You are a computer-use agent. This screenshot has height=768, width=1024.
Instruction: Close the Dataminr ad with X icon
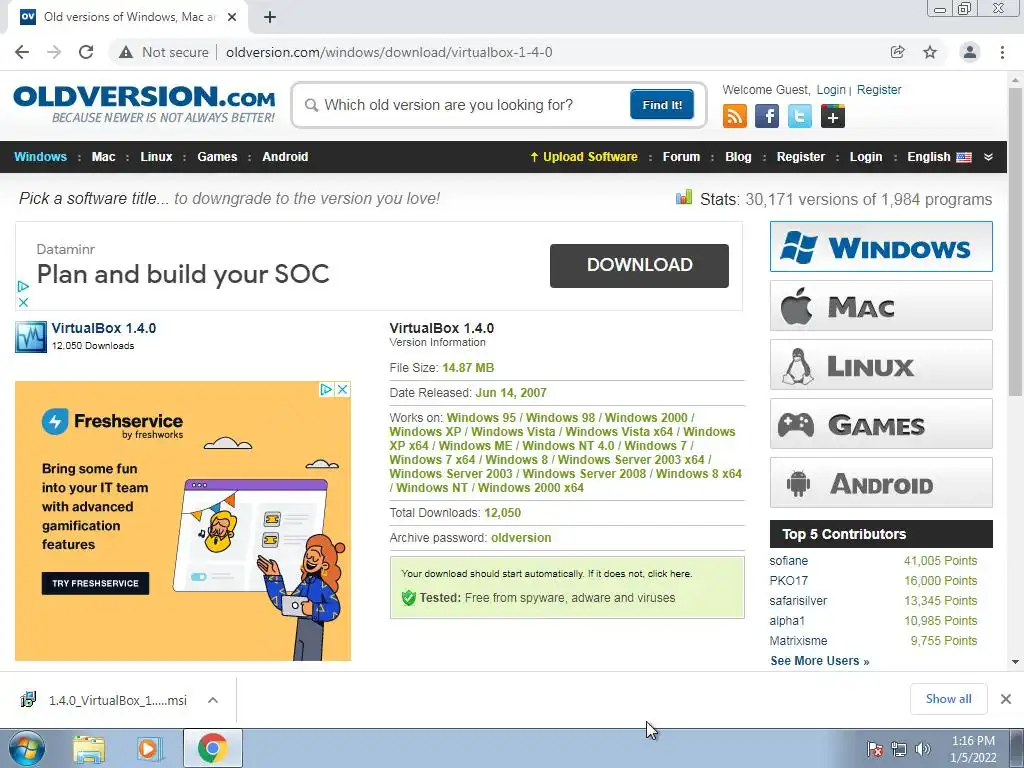(x=23, y=302)
